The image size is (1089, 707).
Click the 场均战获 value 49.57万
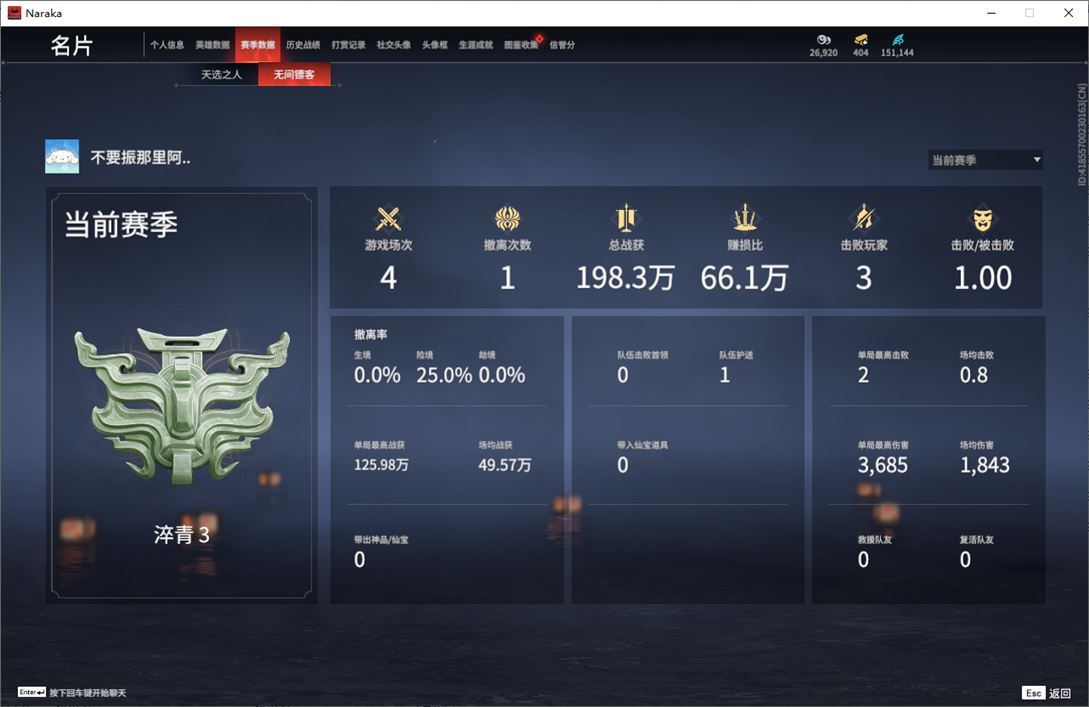505,465
